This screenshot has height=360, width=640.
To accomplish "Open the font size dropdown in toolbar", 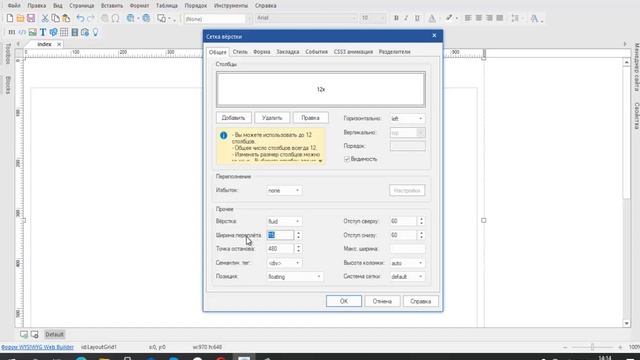I will click(x=373, y=18).
